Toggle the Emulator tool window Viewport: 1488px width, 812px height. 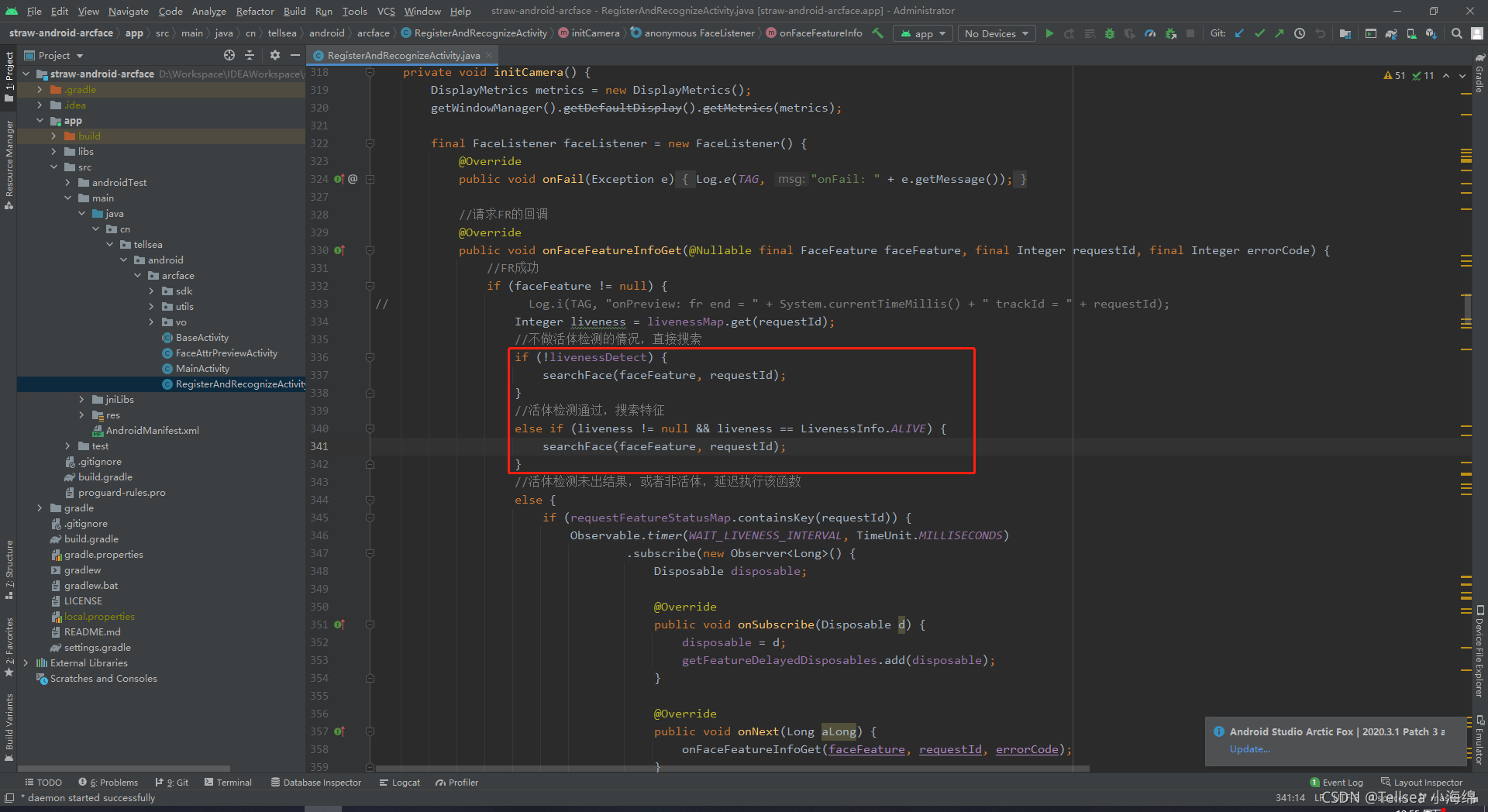[1479, 739]
